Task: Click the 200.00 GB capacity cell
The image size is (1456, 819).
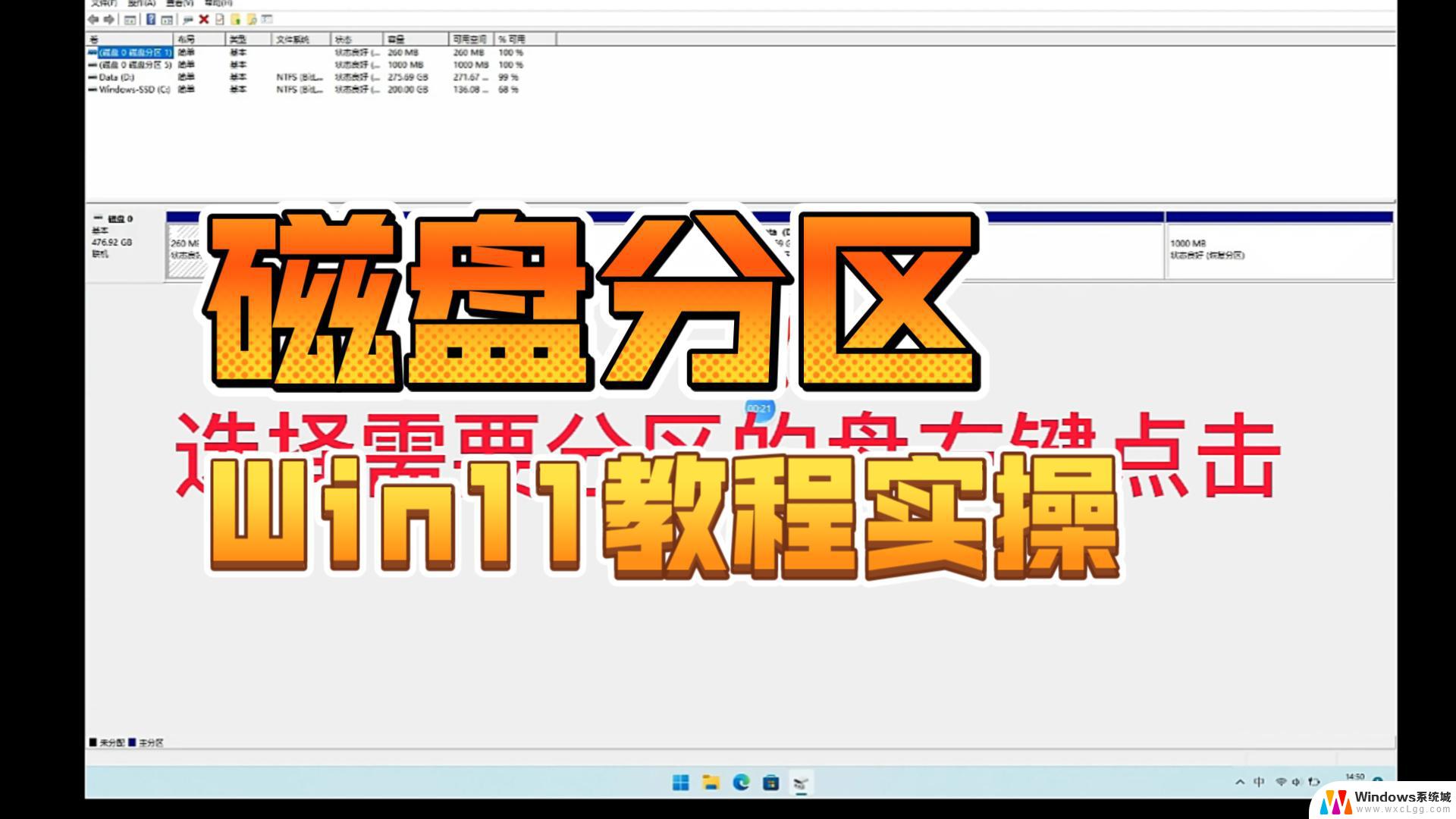Action: [408, 89]
